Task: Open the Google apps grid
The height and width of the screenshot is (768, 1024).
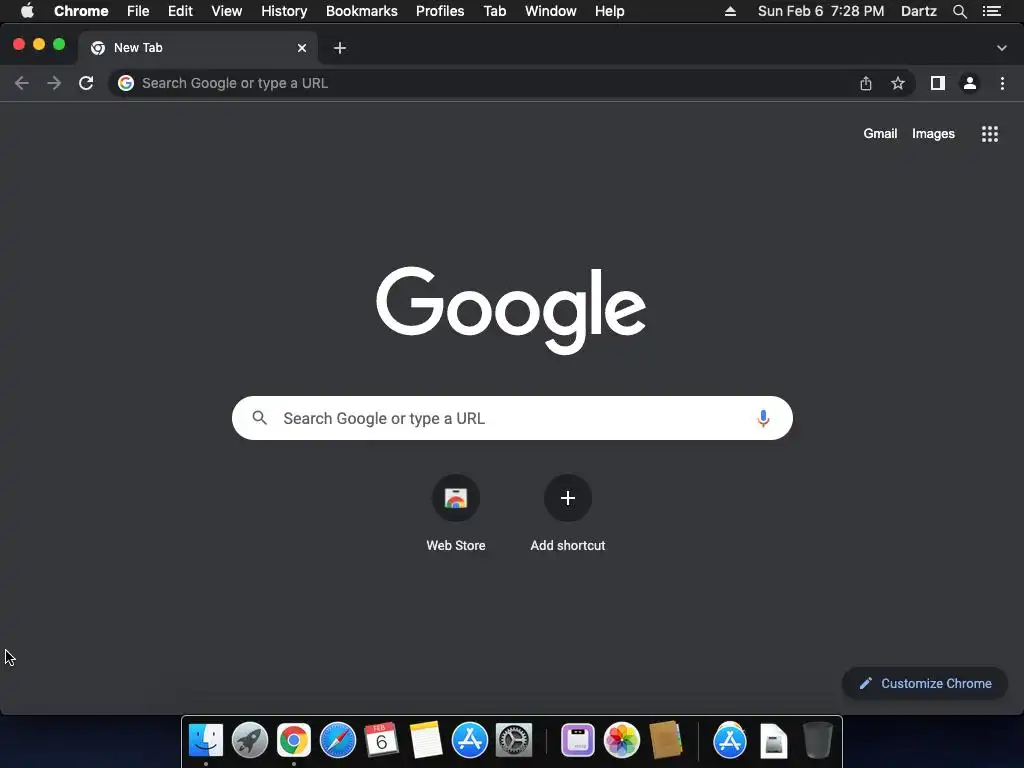Action: 990,134
